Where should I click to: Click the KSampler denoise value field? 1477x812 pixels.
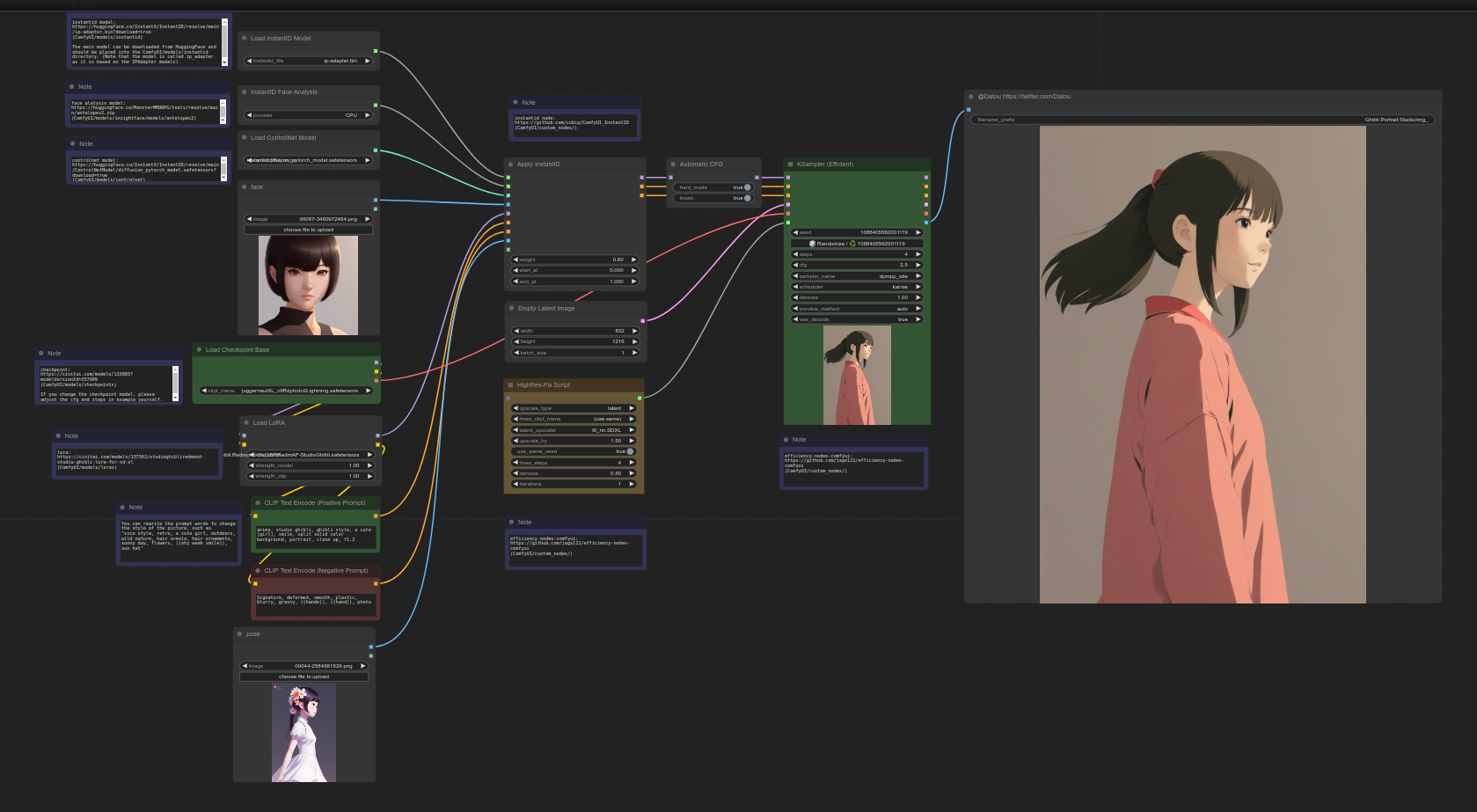click(857, 297)
